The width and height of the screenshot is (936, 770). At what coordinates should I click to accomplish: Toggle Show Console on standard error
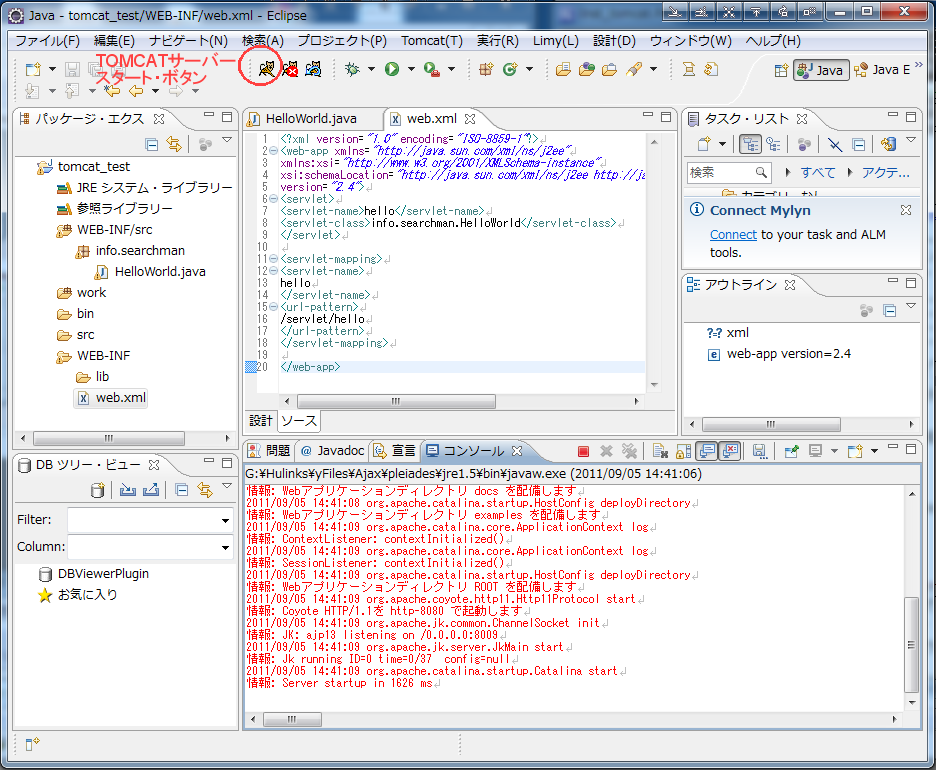pyautogui.click(x=730, y=451)
